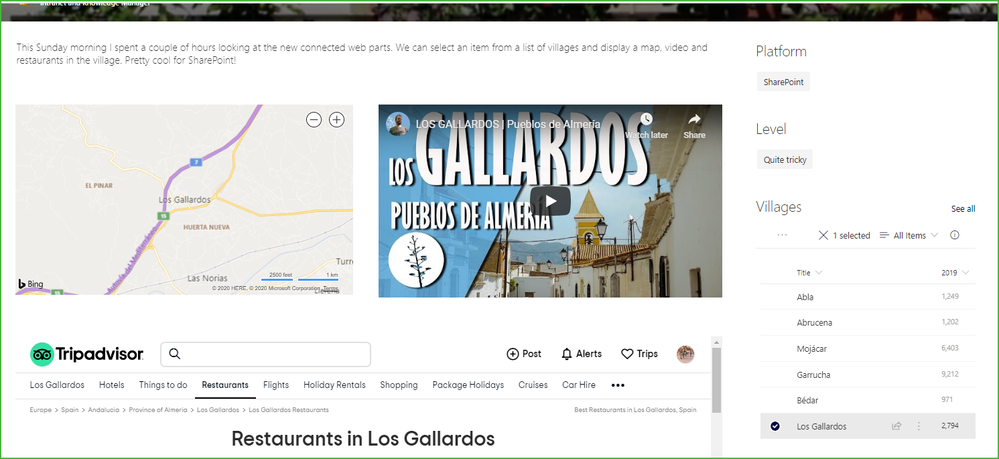Click Los Gallardos label on map
The image size is (999, 459).
[184, 200]
